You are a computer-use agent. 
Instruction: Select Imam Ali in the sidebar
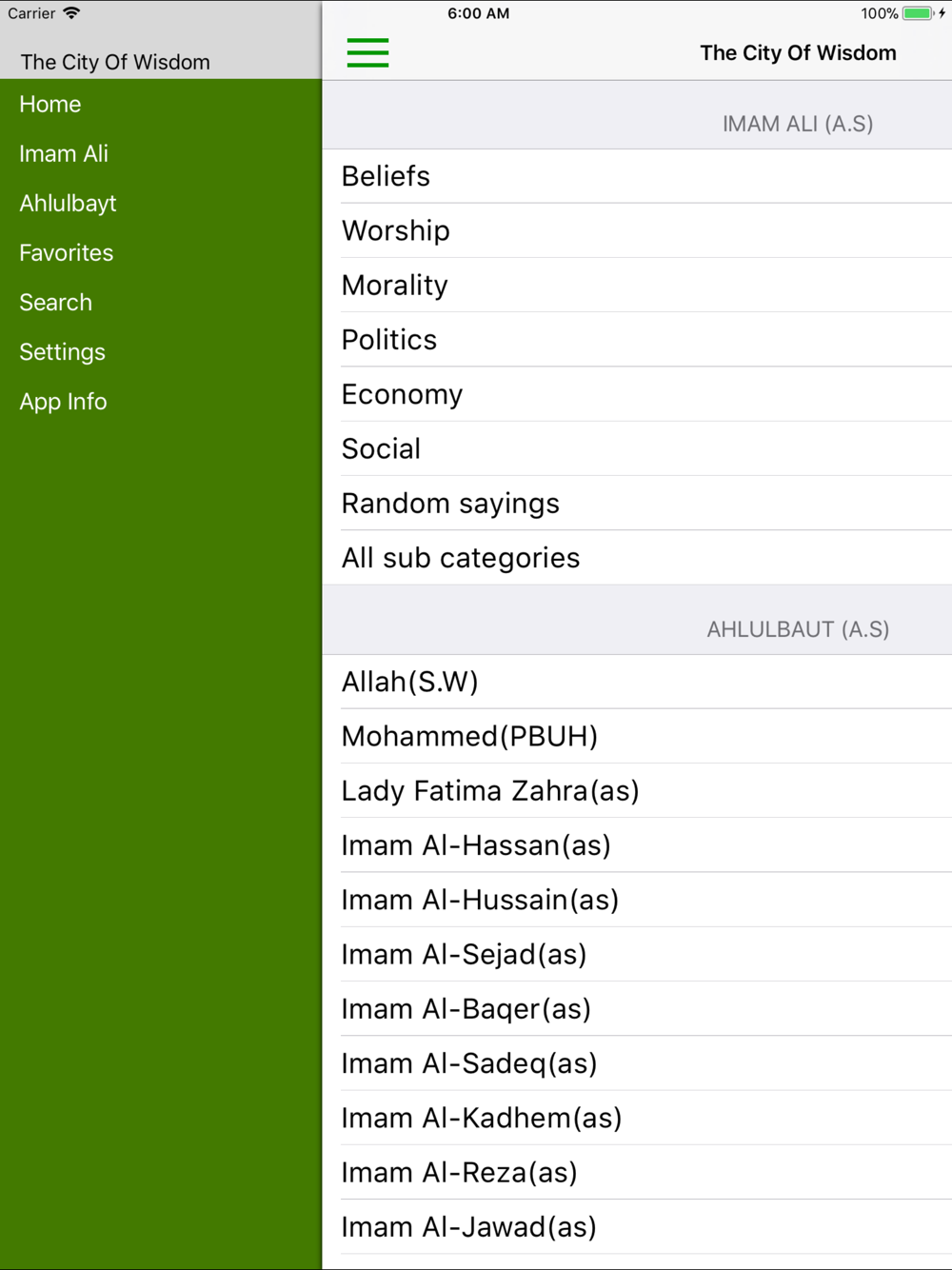[x=64, y=153]
